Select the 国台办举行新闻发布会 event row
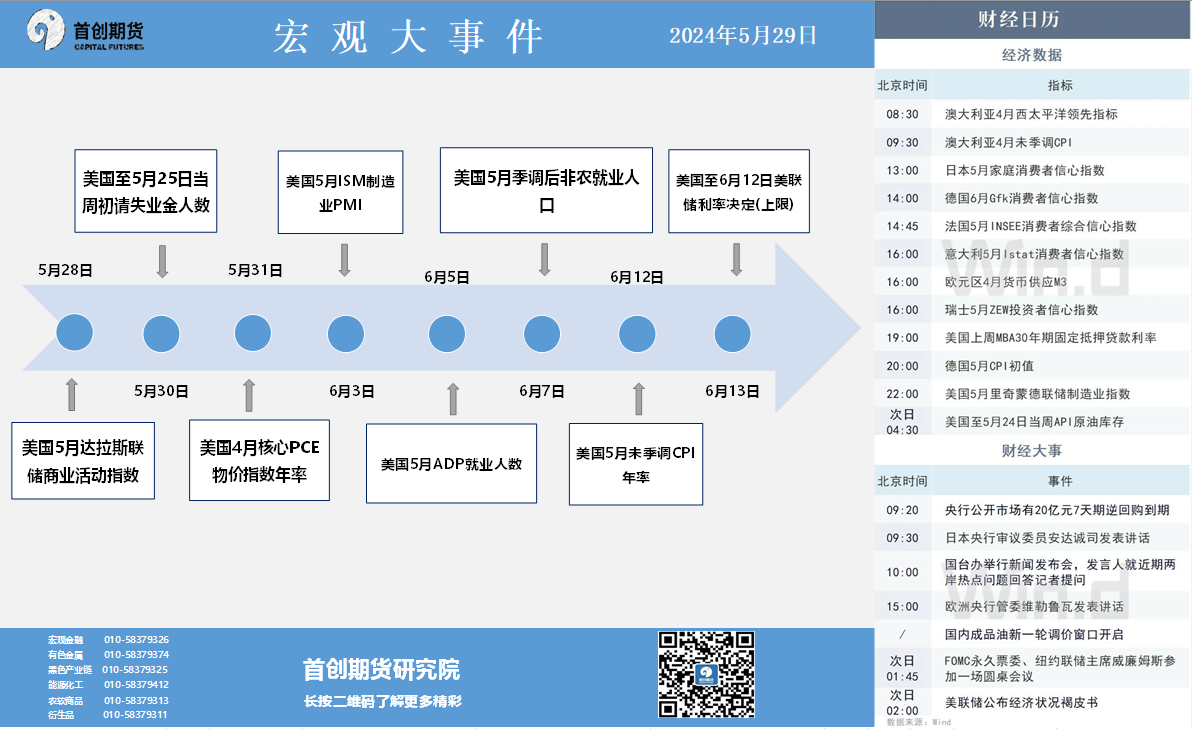The width and height of the screenshot is (1192, 729). click(1033, 572)
